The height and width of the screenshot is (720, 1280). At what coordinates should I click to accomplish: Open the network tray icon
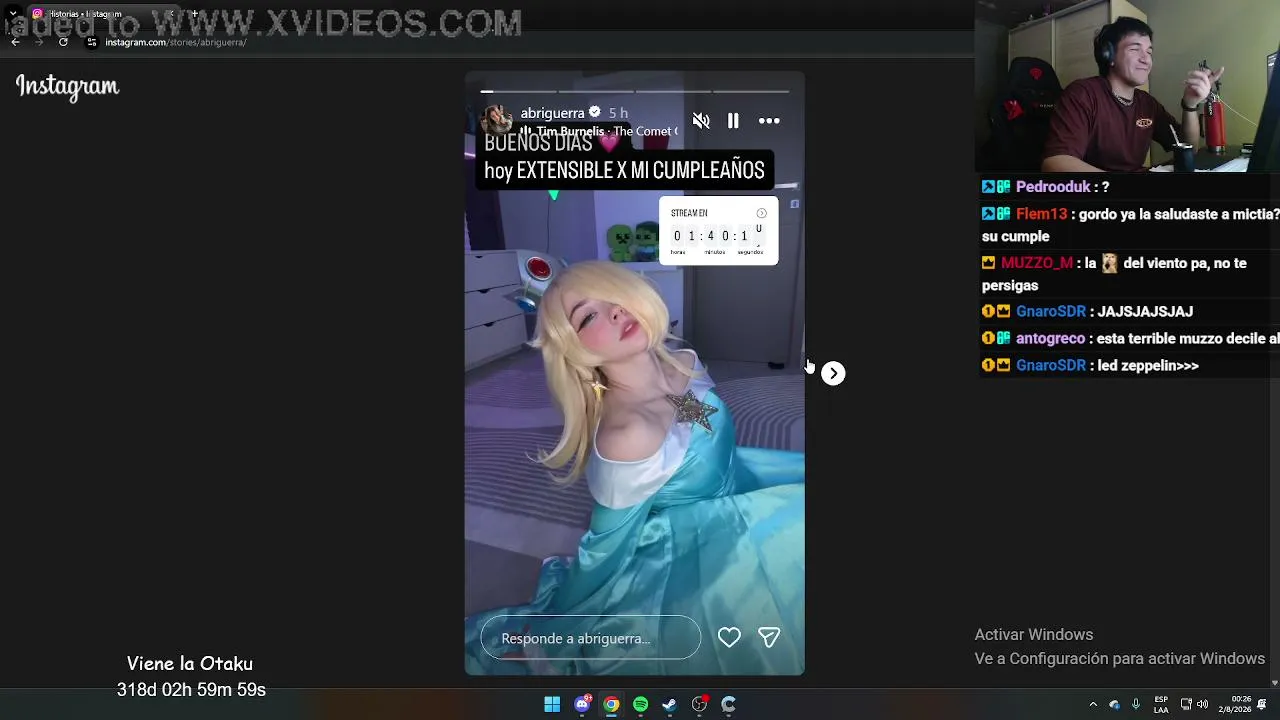click(1186, 704)
